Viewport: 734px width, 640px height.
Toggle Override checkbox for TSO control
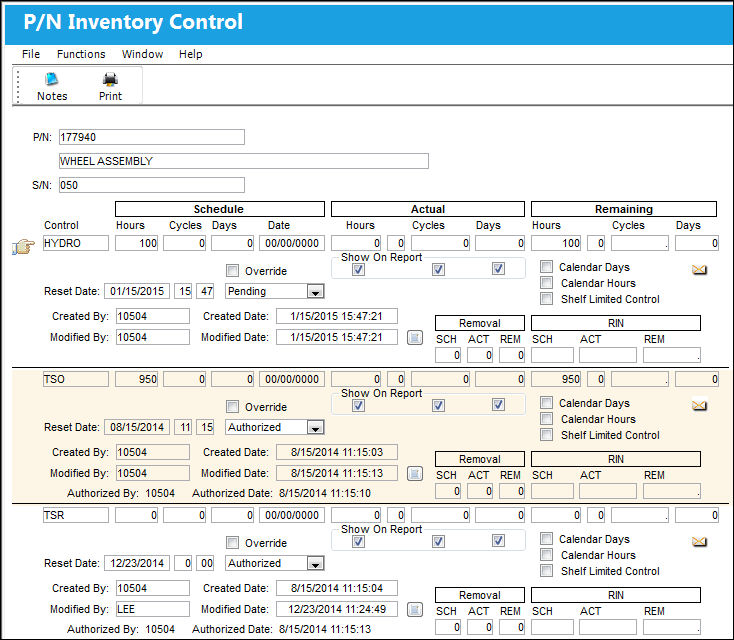(x=232, y=406)
